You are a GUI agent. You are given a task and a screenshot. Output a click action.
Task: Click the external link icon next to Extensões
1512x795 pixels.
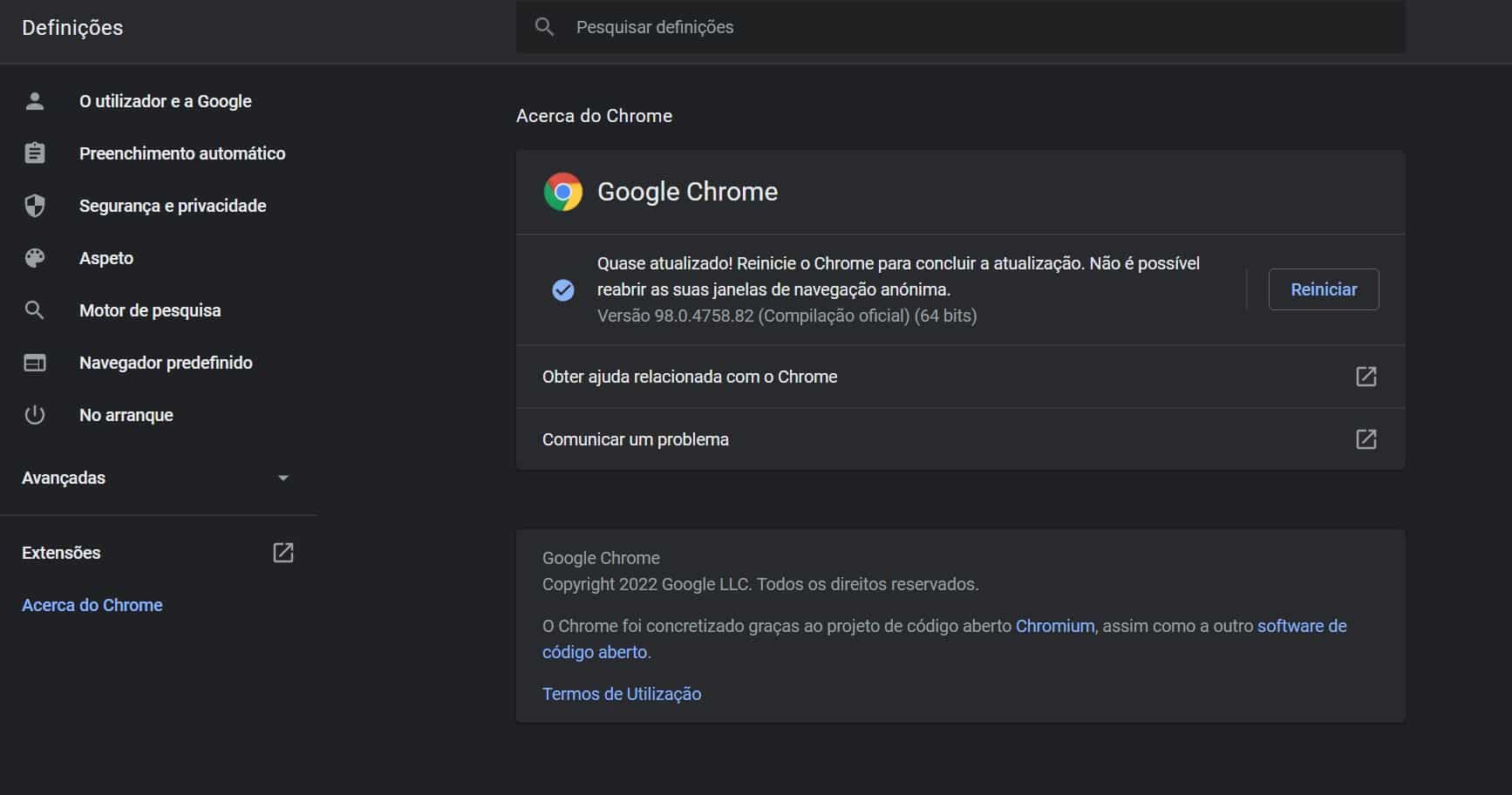click(x=283, y=553)
